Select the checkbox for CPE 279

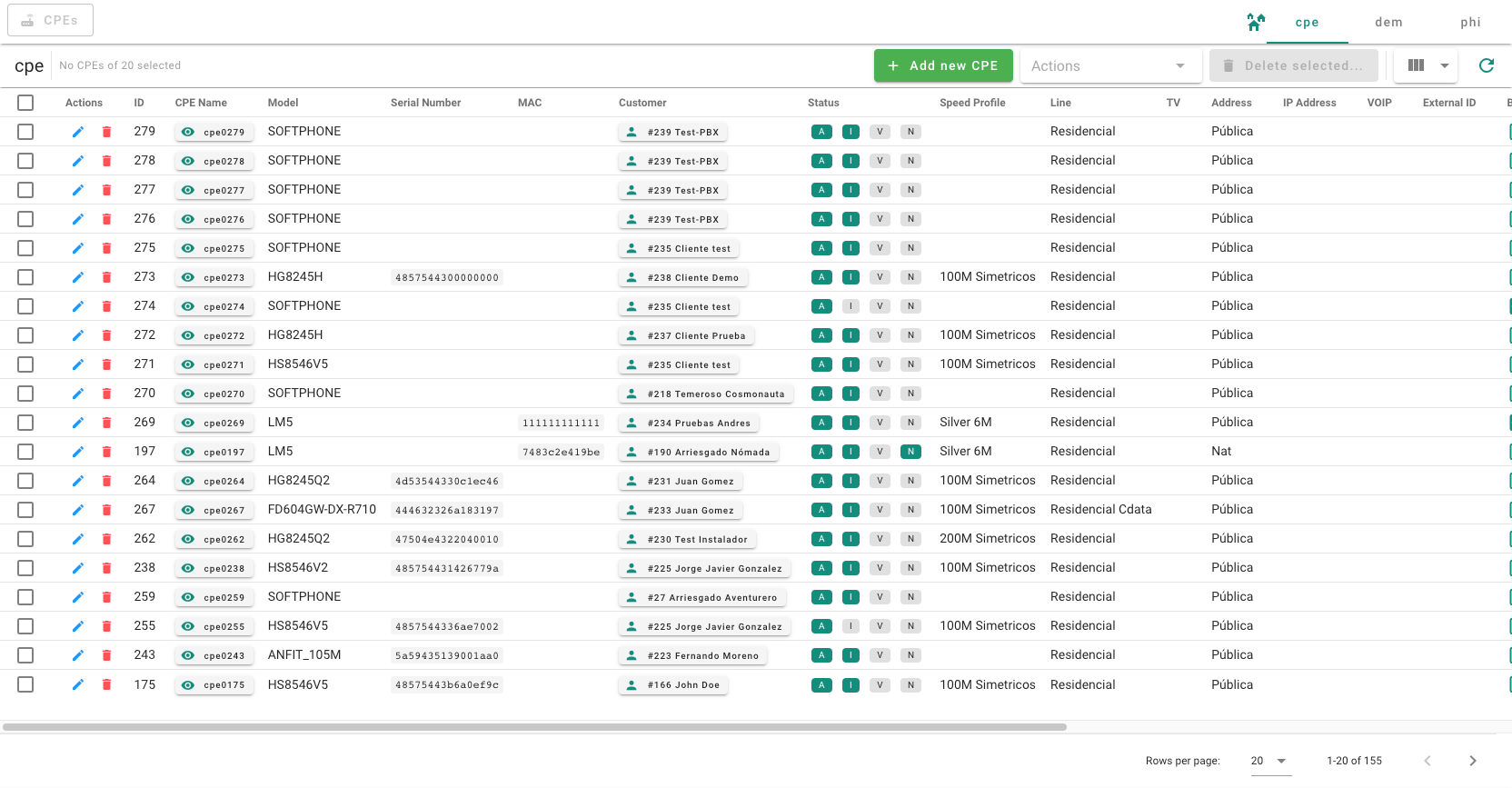tap(25, 132)
